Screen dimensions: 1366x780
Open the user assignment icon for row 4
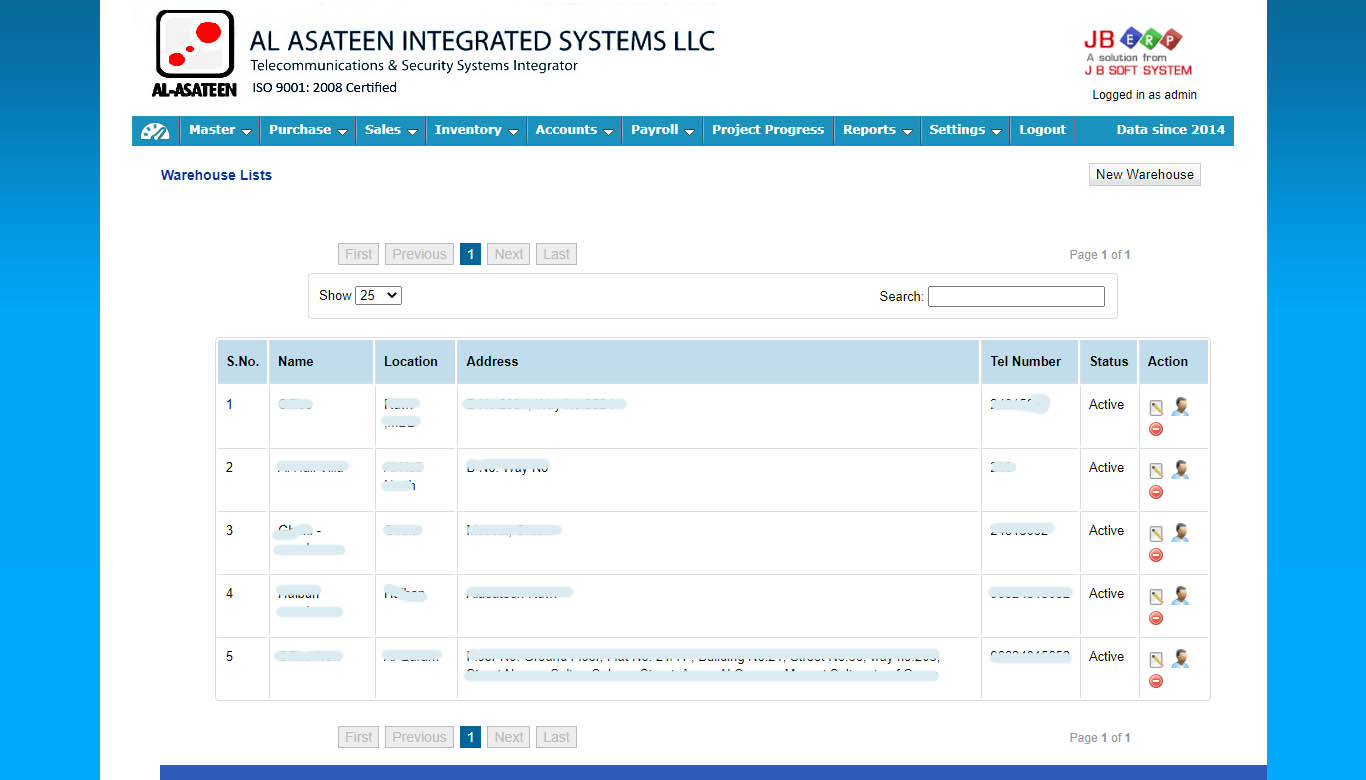coord(1180,595)
